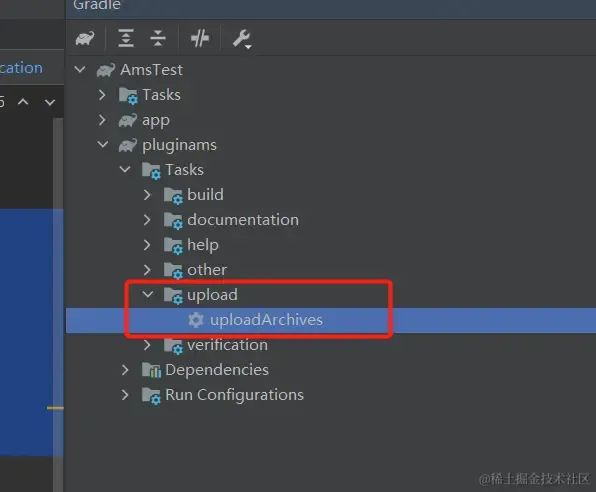Click the documentation folder icon

(x=173, y=221)
